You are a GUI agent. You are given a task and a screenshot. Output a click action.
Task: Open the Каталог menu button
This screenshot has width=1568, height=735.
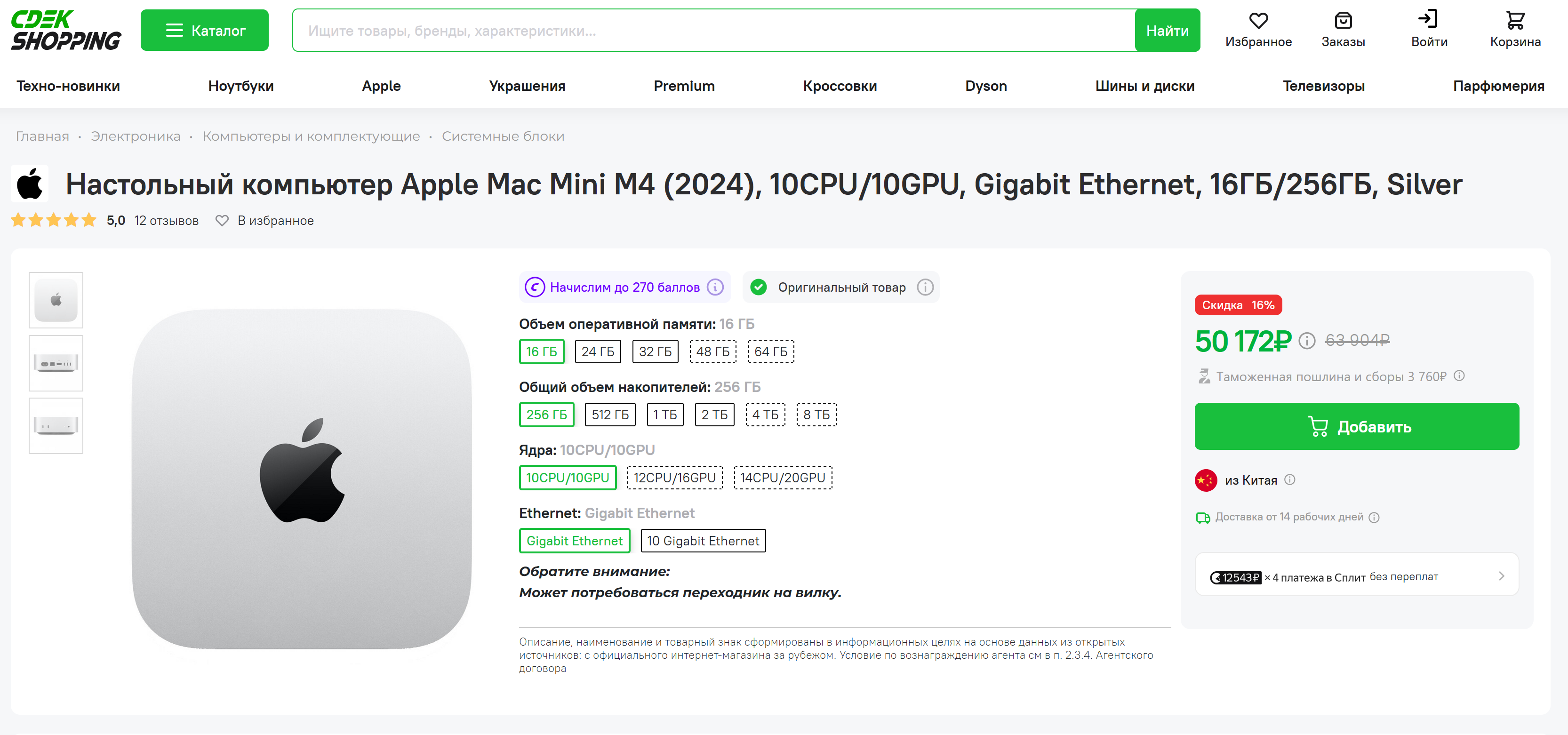(x=205, y=31)
